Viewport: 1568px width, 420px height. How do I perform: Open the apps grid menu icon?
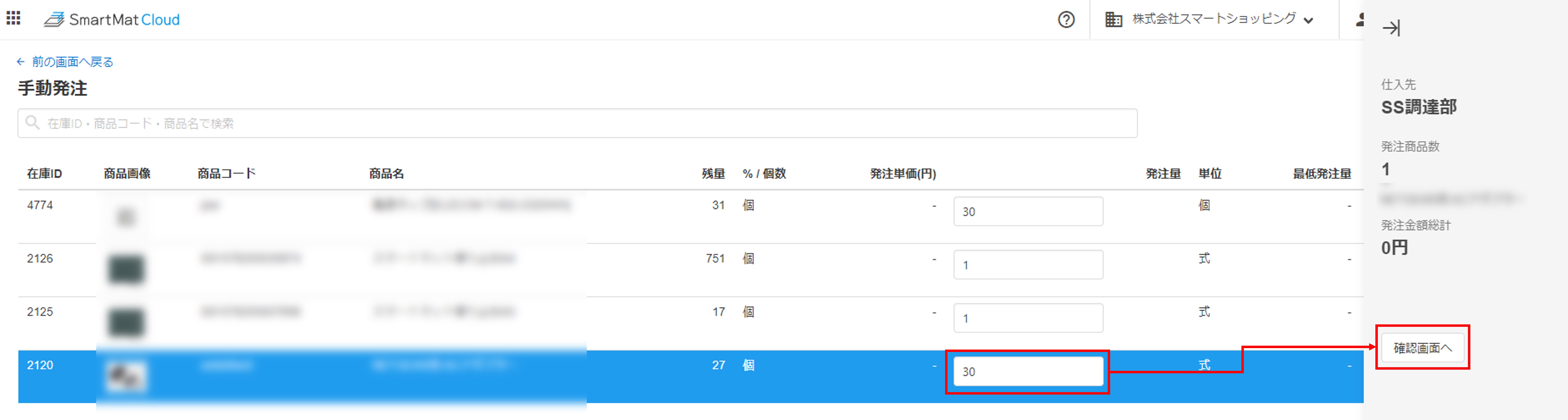point(13,18)
